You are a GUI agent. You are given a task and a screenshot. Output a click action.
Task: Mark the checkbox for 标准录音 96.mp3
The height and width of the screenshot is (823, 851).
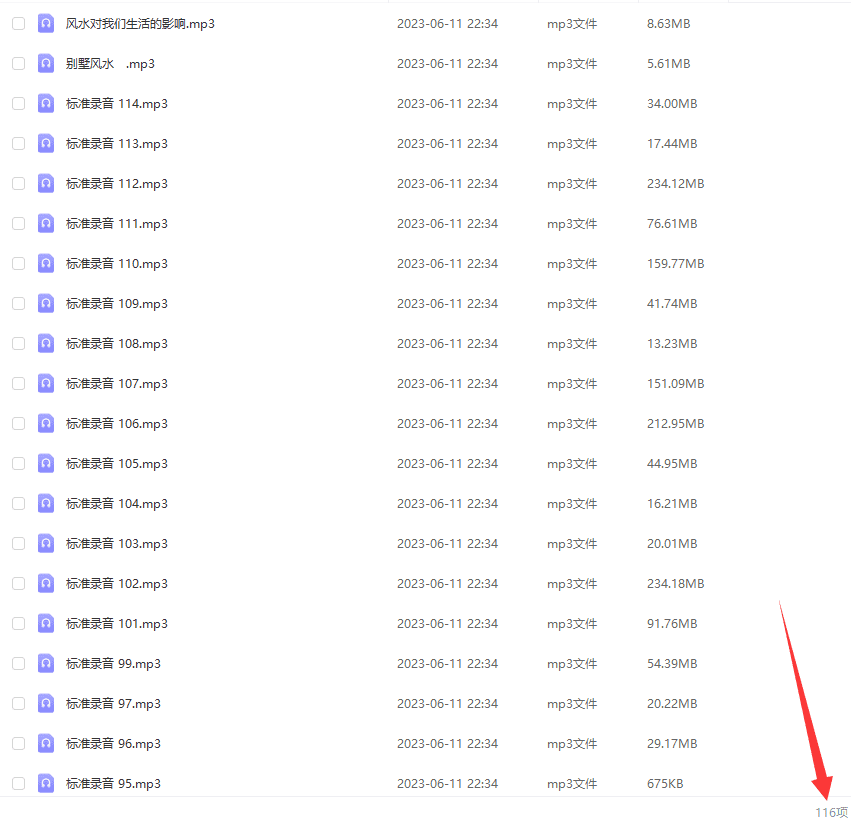pos(18,744)
